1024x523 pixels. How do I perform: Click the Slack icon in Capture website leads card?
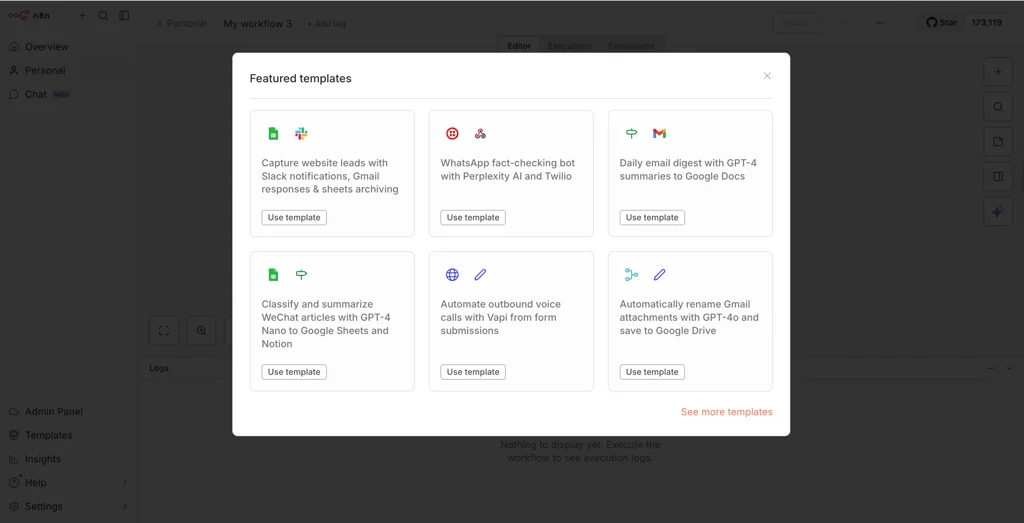301,134
